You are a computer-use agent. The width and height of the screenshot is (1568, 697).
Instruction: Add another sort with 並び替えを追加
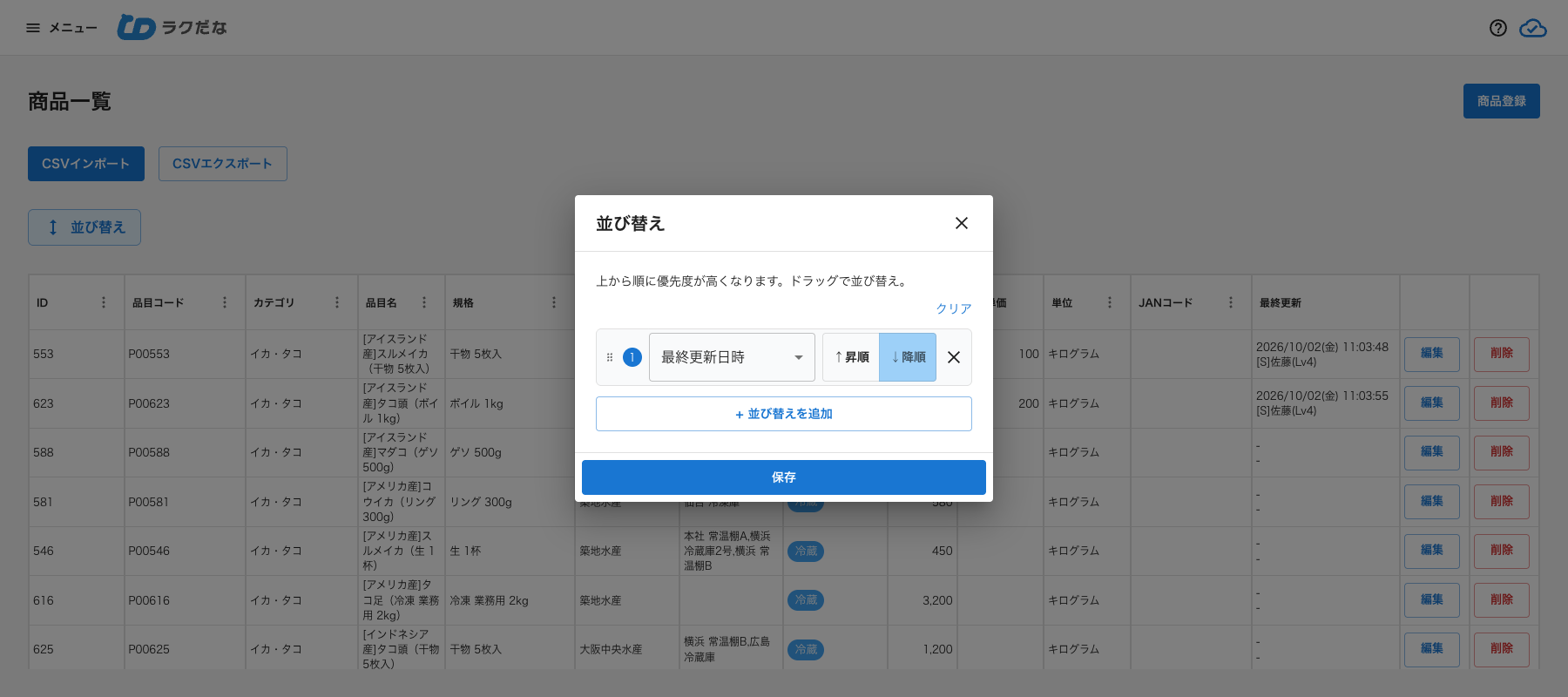[784, 414]
